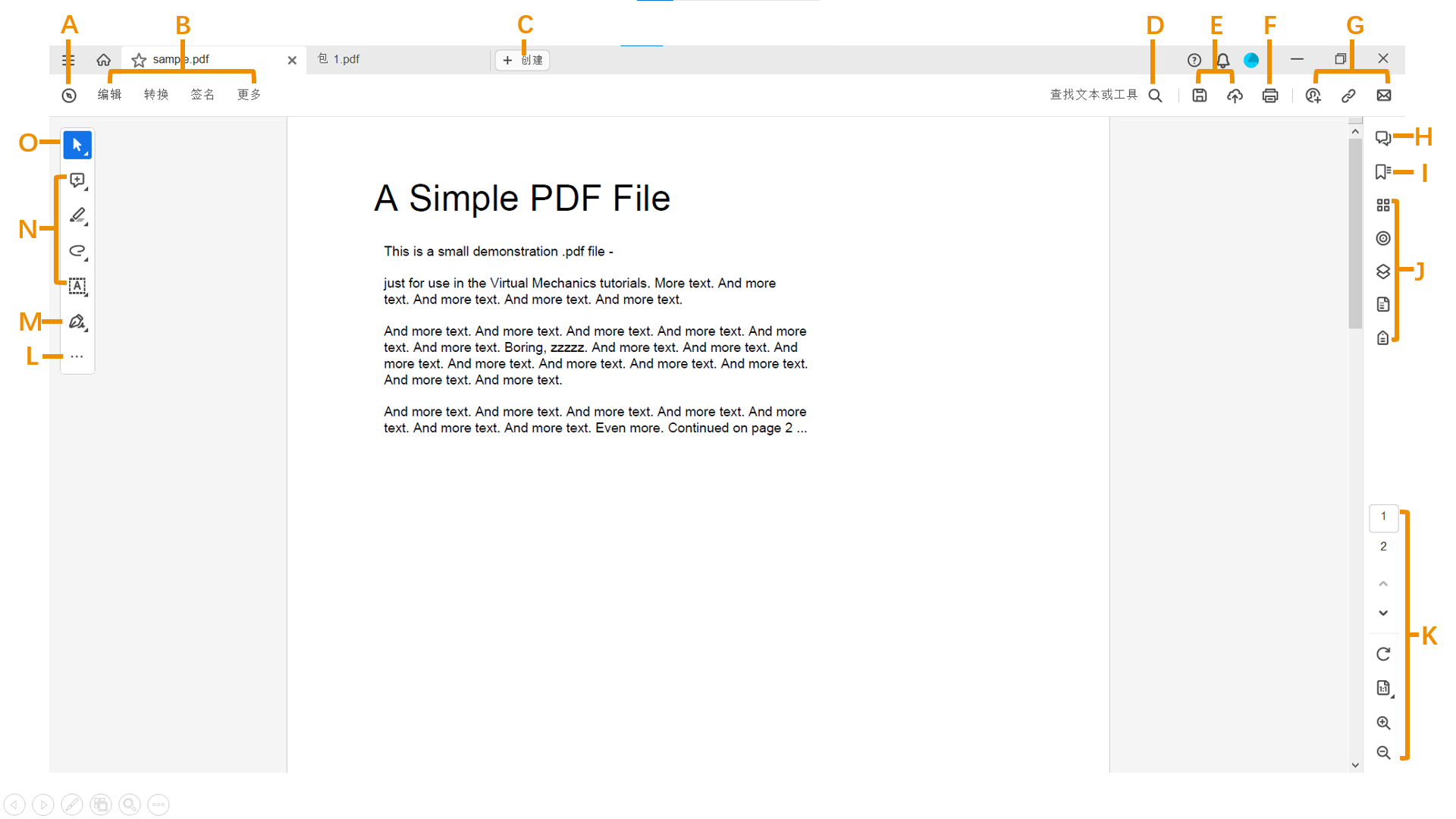The image size is (1456, 819).
Task: Select the Add text box tool
Action: 77,286
